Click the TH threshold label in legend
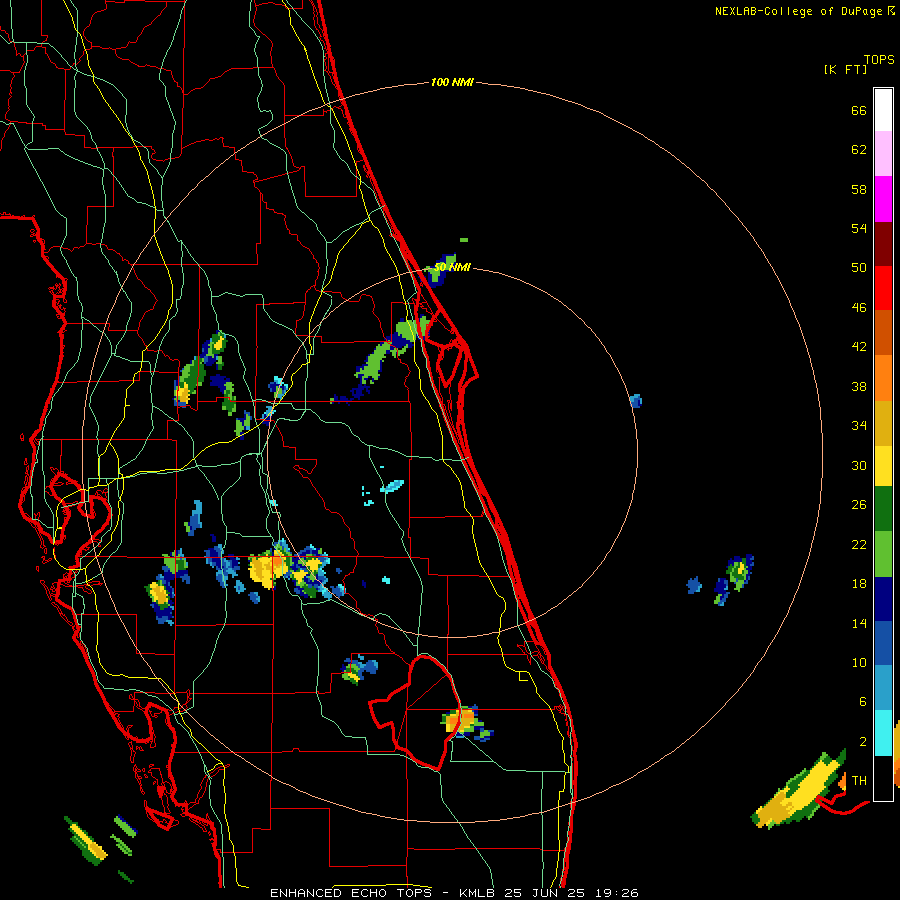Image resolution: width=900 pixels, height=900 pixels. click(859, 781)
